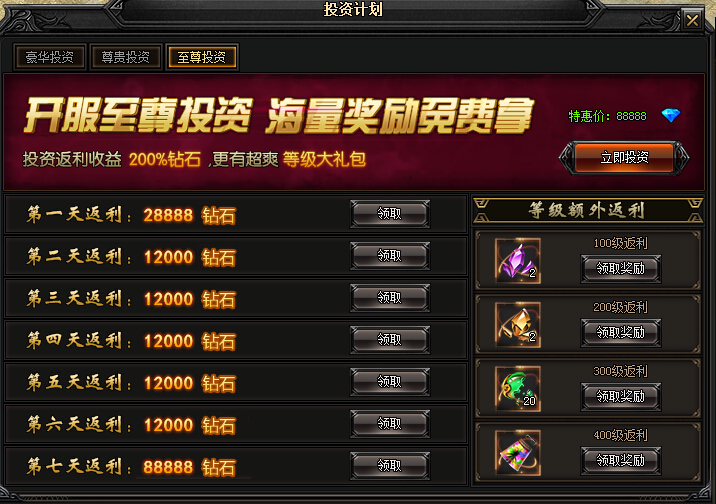
Task: Click the 立即投资 button
Action: (624, 158)
